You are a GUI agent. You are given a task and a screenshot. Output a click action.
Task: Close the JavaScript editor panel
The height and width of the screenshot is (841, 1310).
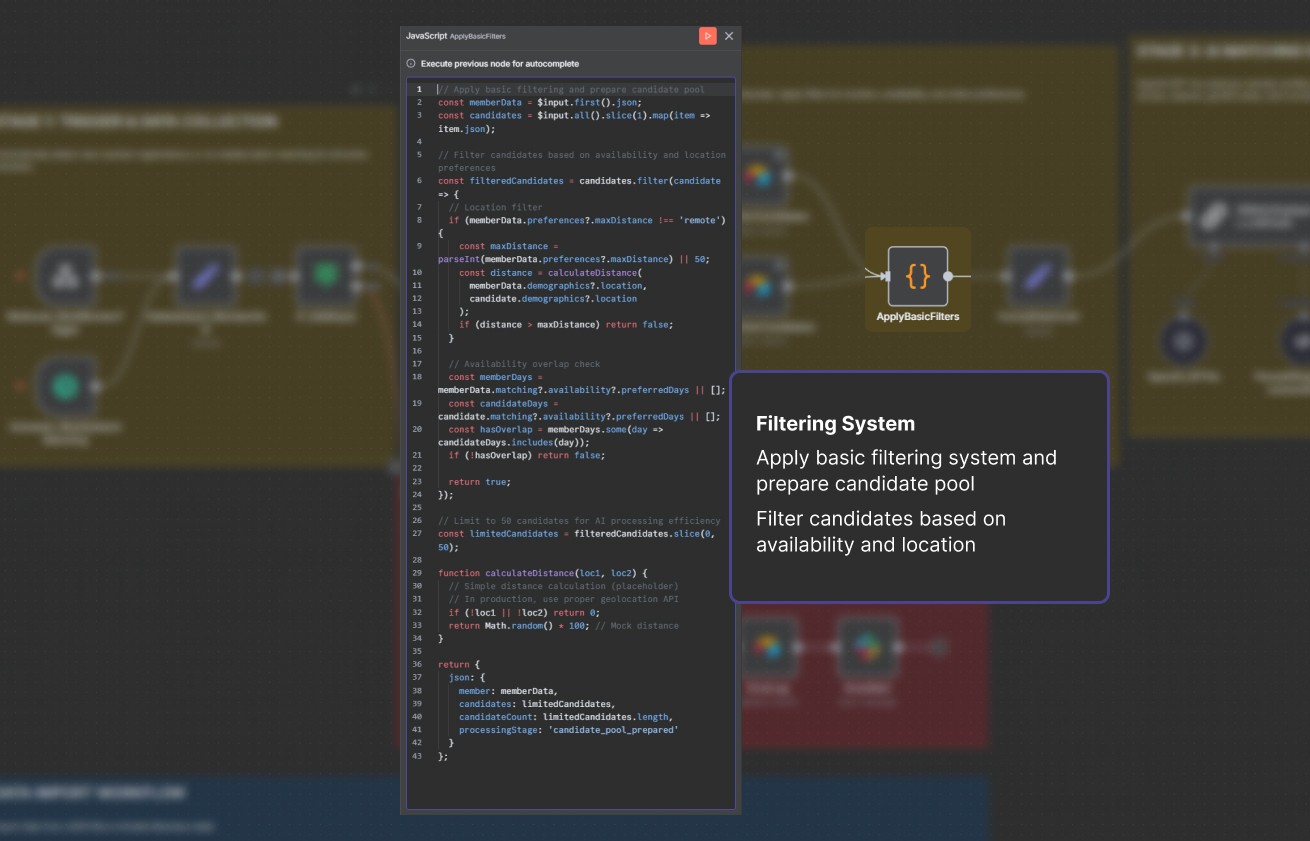click(729, 36)
